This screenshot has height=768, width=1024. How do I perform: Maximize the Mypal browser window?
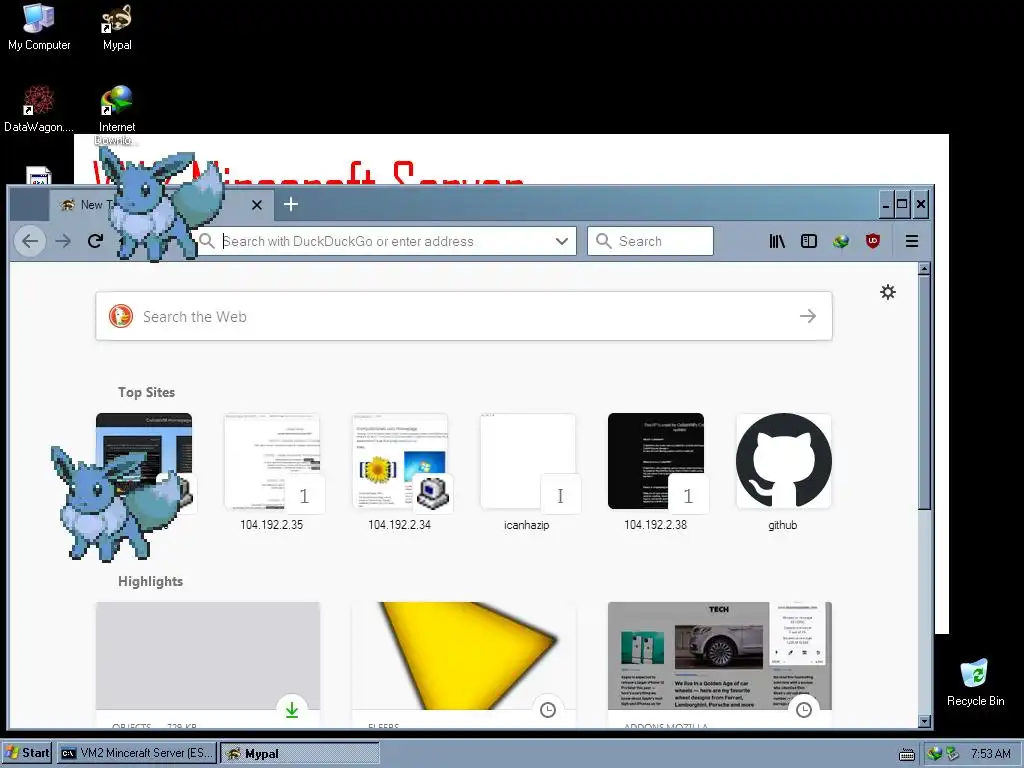pos(902,204)
